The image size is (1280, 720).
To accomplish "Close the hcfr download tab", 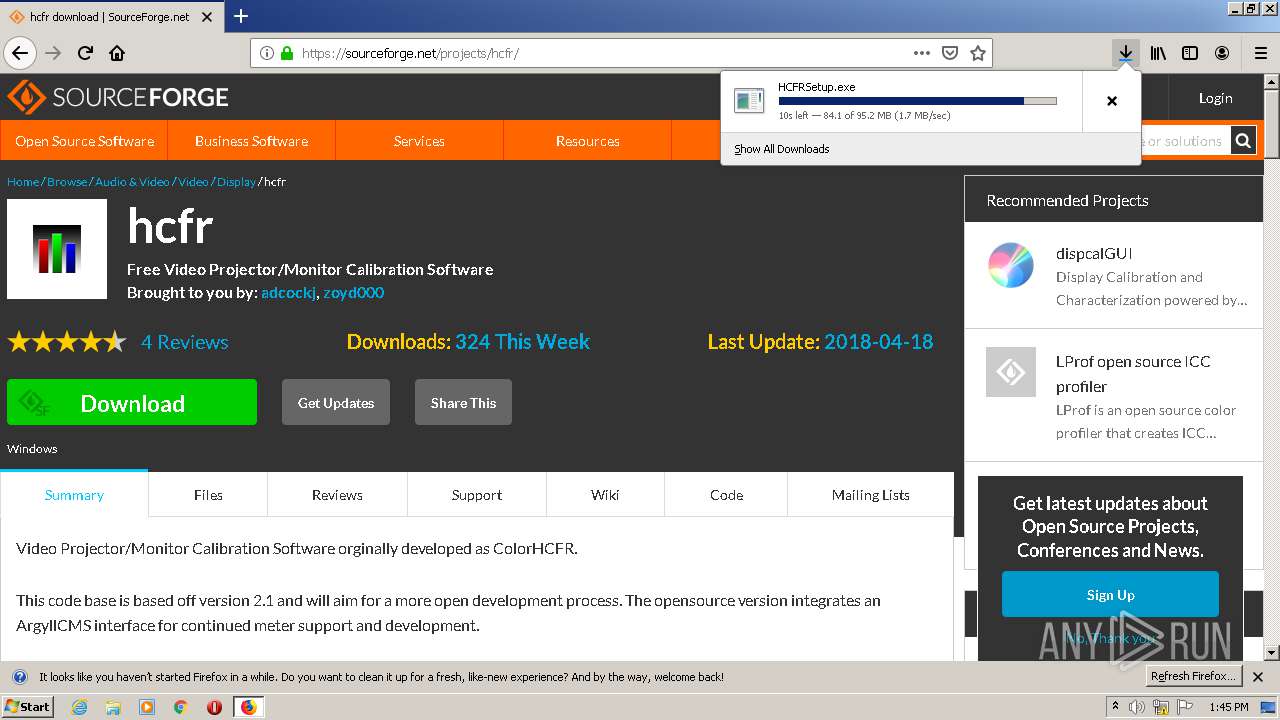I will [x=208, y=17].
